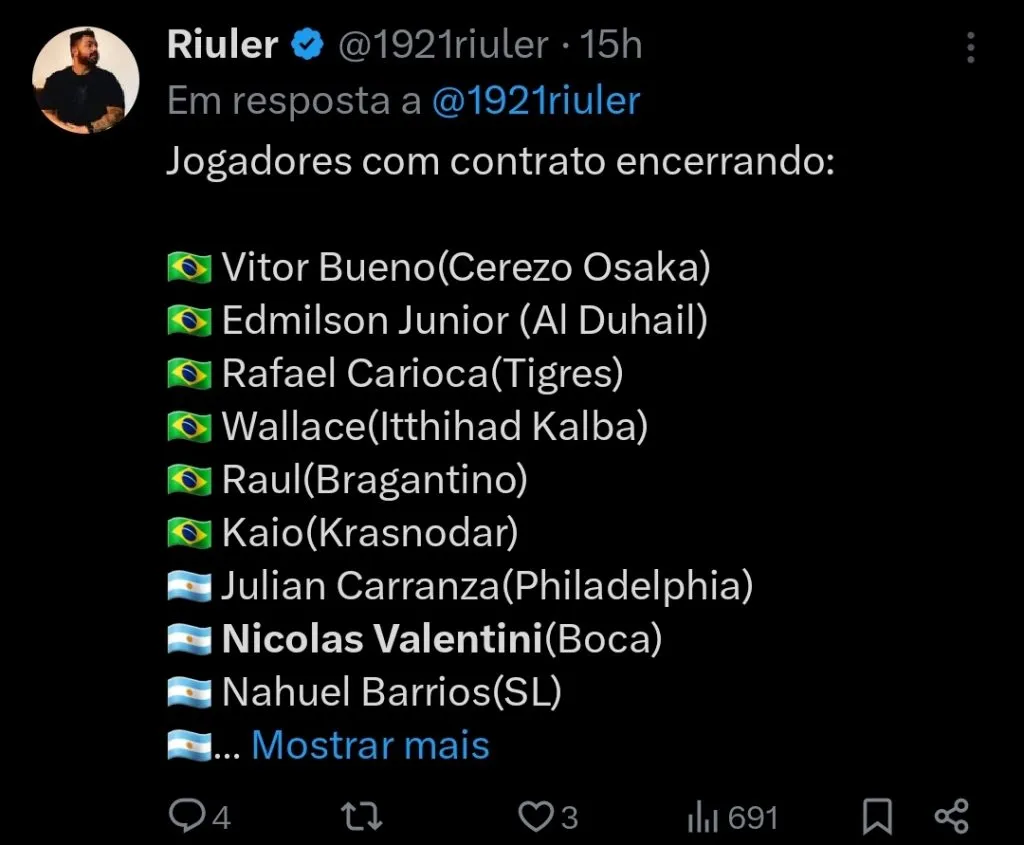1024x845 pixels.
Task: Toggle bookmark to save the tweet
Action: (x=877, y=816)
